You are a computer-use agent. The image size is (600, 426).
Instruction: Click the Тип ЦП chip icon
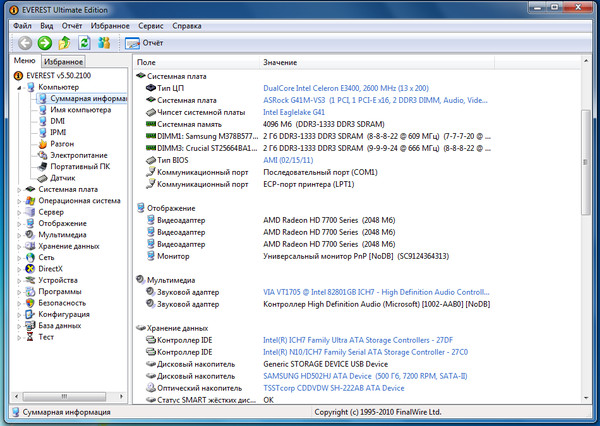point(151,88)
